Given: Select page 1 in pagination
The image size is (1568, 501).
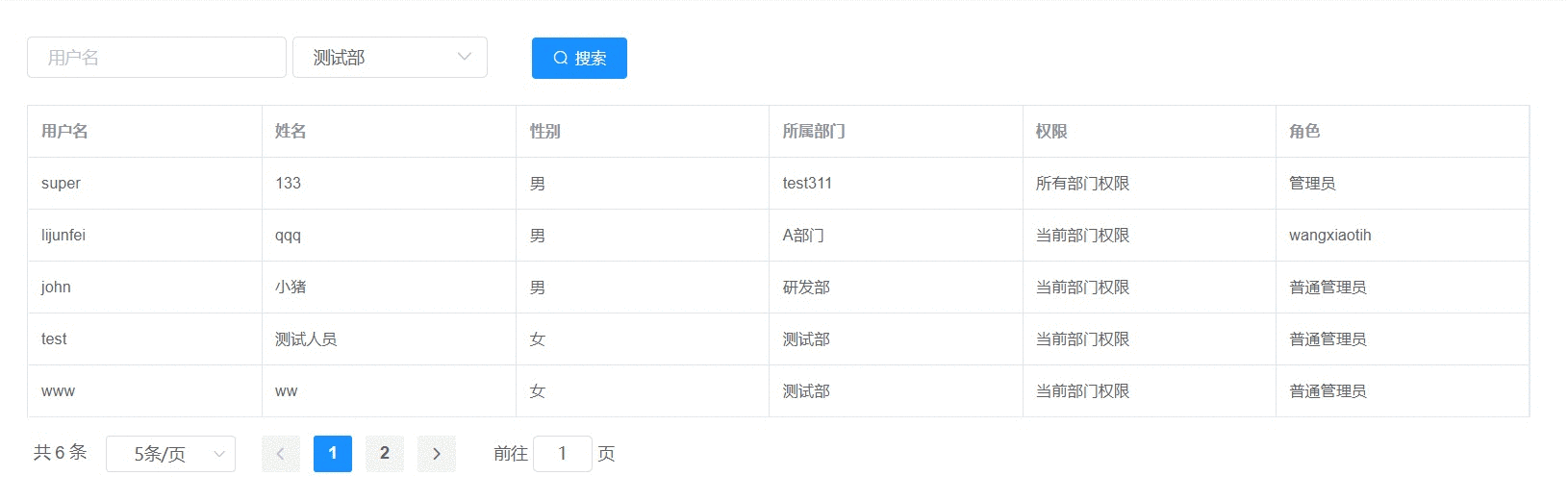Looking at the screenshot, I should [x=333, y=454].
